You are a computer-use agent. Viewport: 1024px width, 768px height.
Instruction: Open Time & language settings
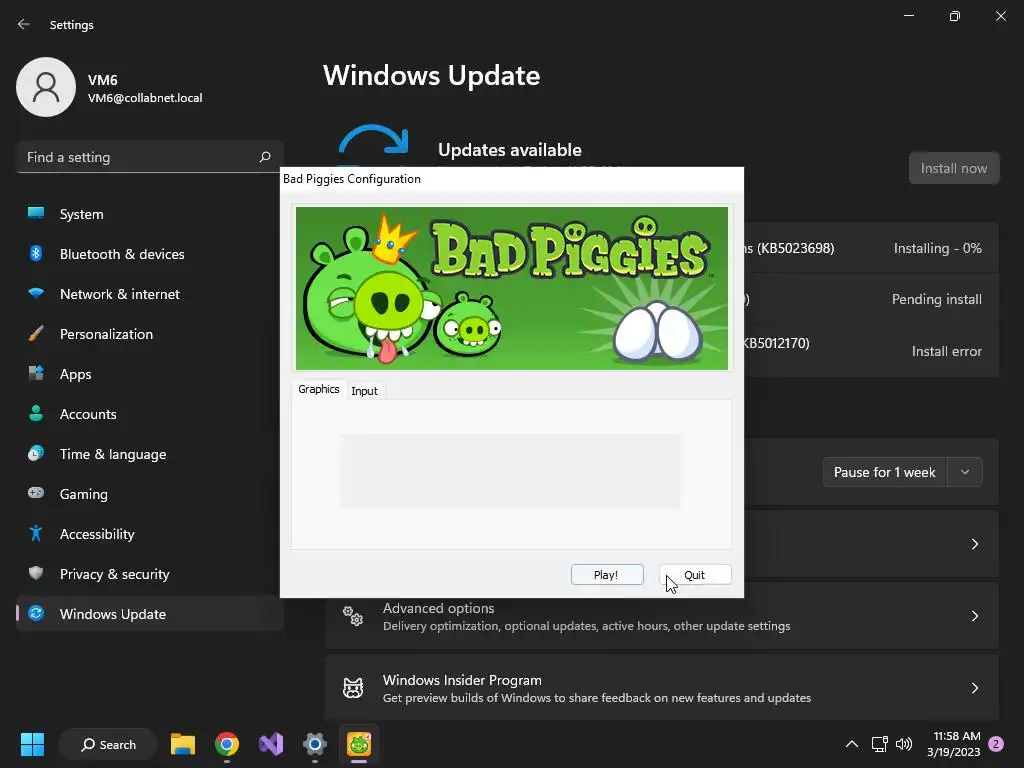tap(150, 454)
